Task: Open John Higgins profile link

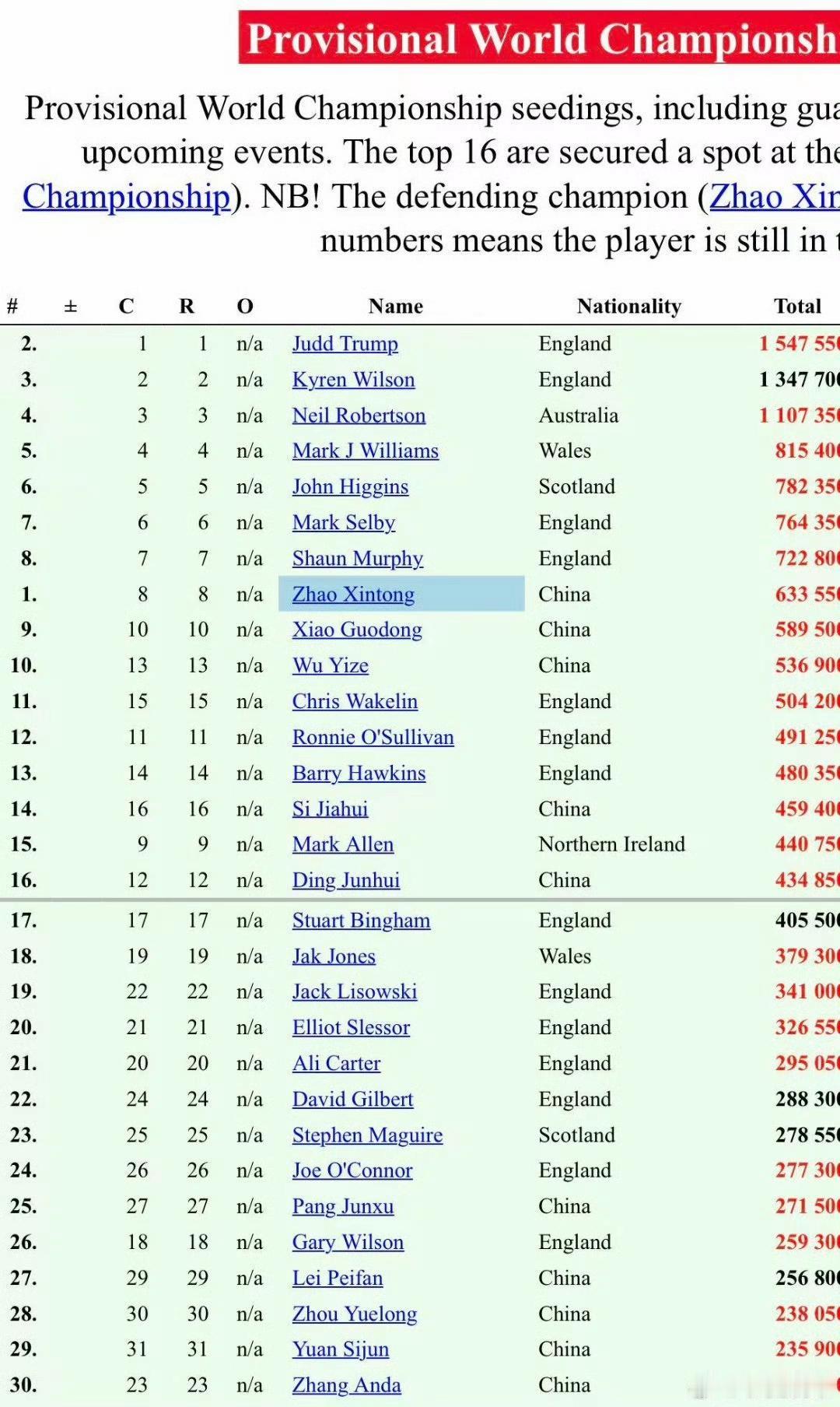Action: pyautogui.click(x=350, y=487)
